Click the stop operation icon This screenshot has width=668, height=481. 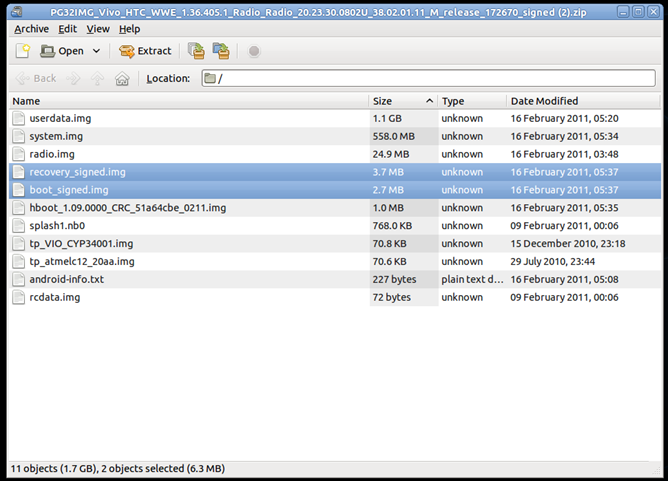tap(254, 51)
